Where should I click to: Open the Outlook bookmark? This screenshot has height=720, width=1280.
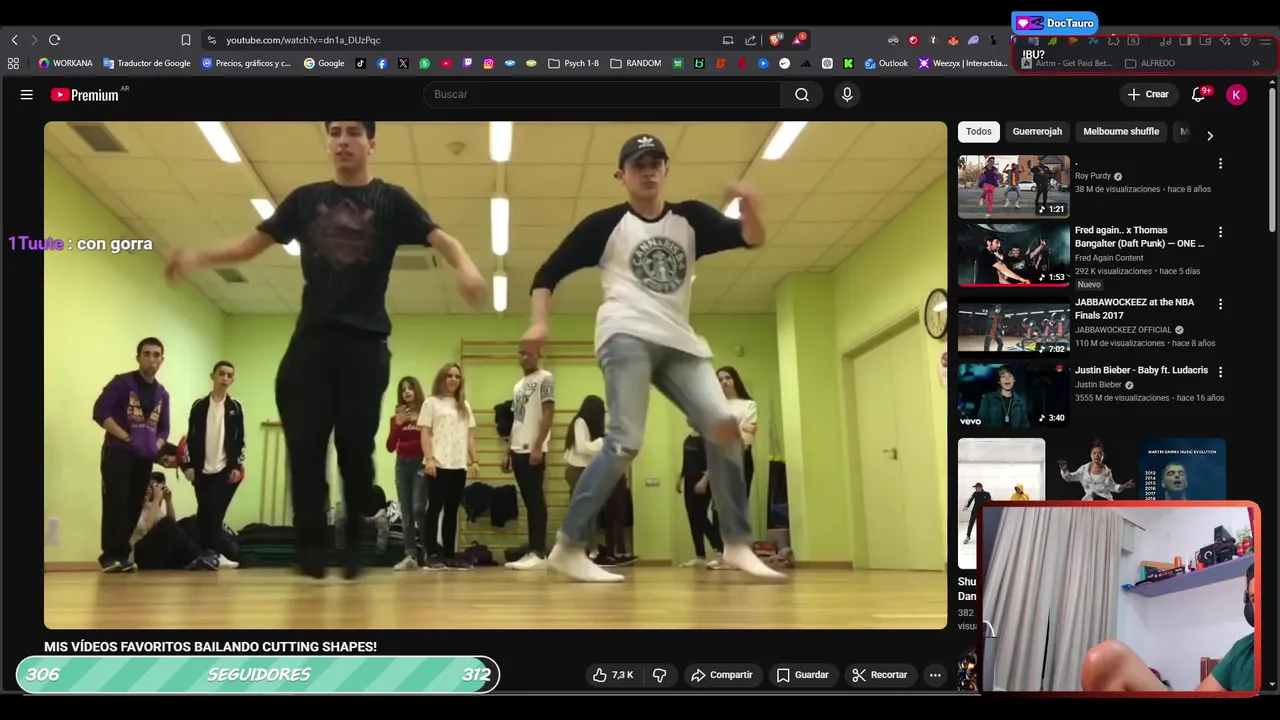(x=886, y=63)
